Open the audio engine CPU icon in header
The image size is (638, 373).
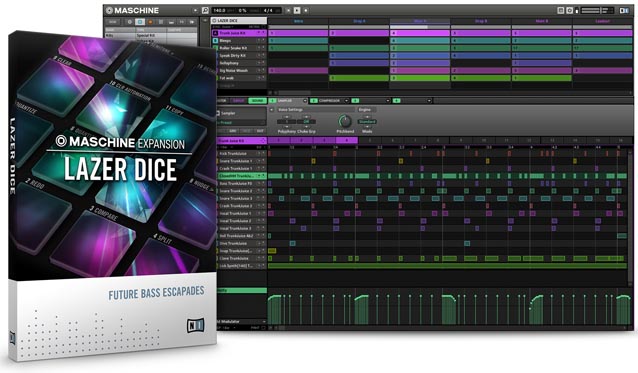570,11
